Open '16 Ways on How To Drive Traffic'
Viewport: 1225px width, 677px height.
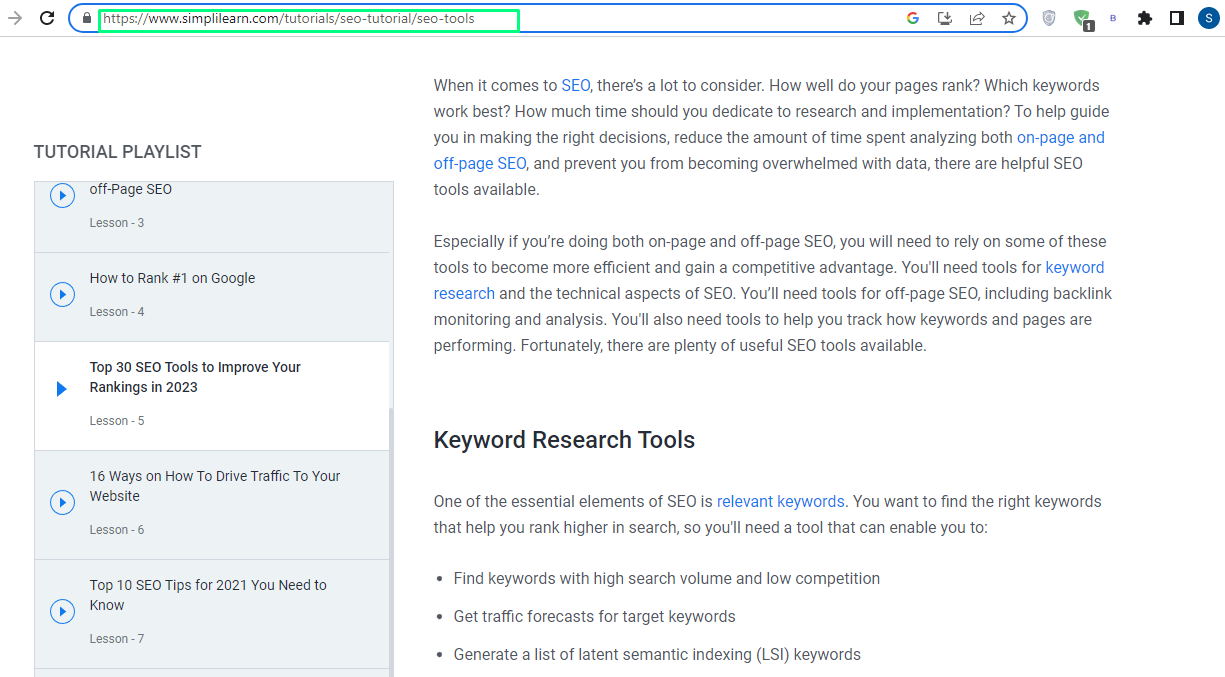pyautogui.click(x=215, y=486)
